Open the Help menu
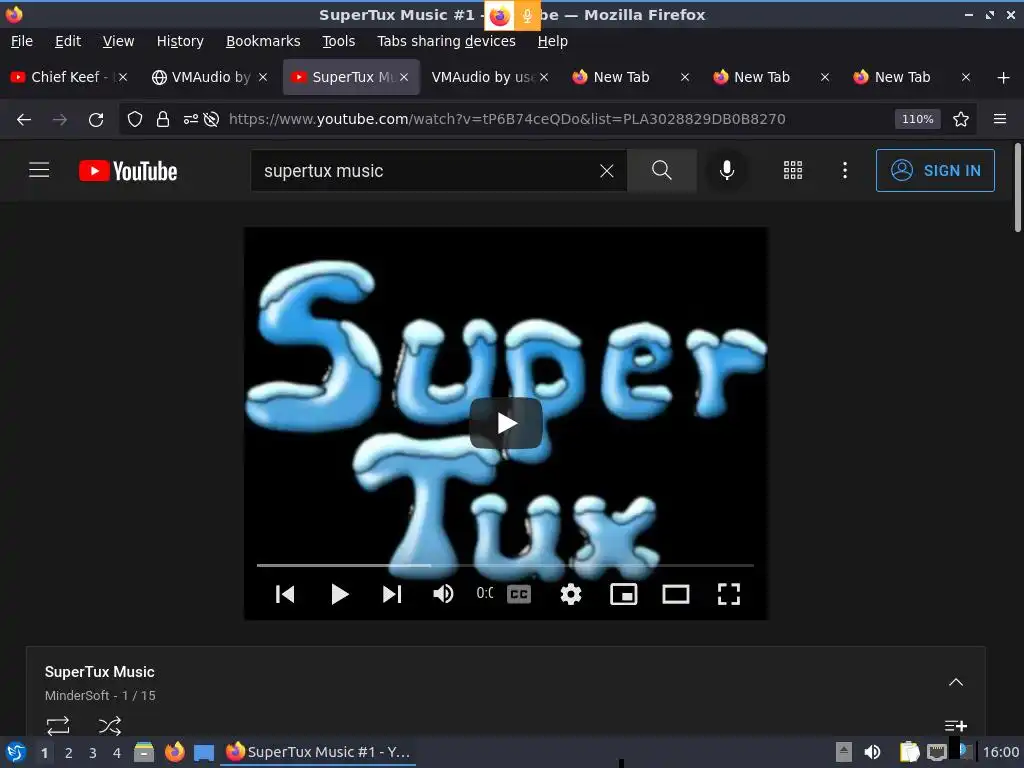Image resolution: width=1024 pixels, height=768 pixels. tap(552, 41)
